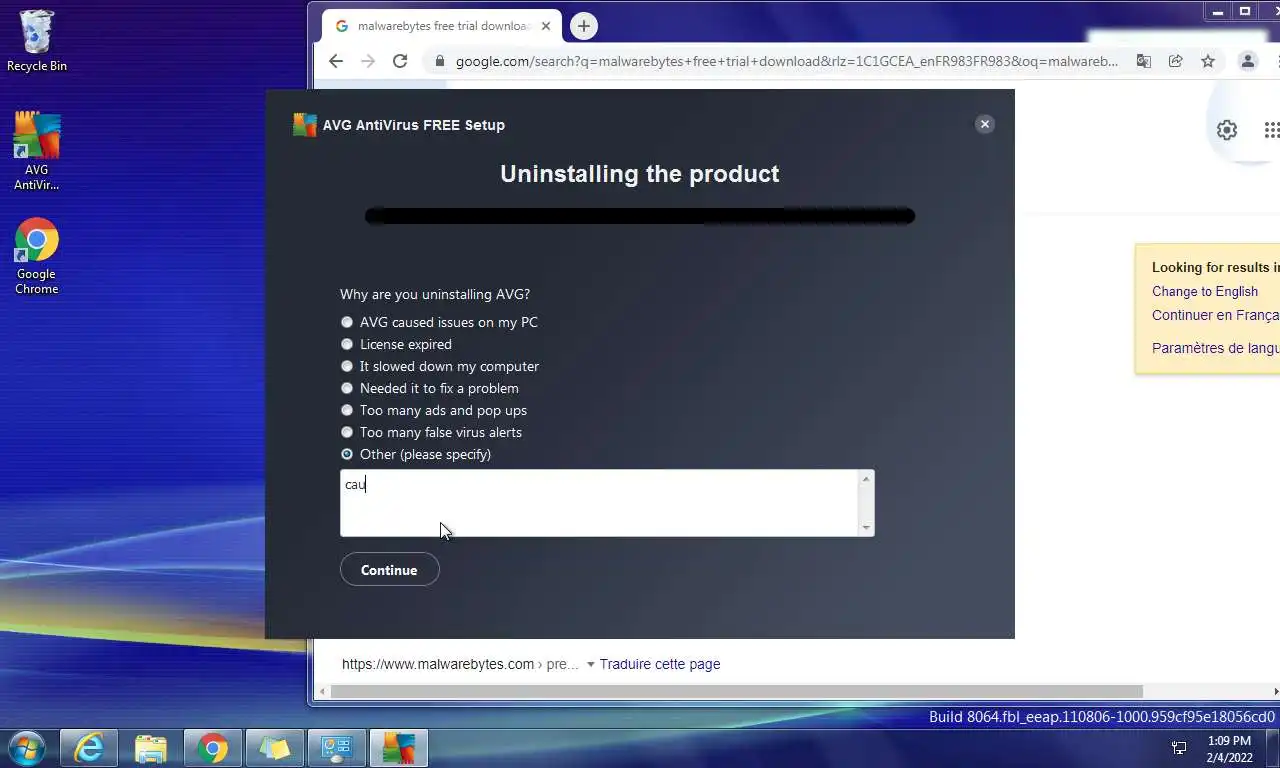Click the uninstall reason text box

pos(599,503)
